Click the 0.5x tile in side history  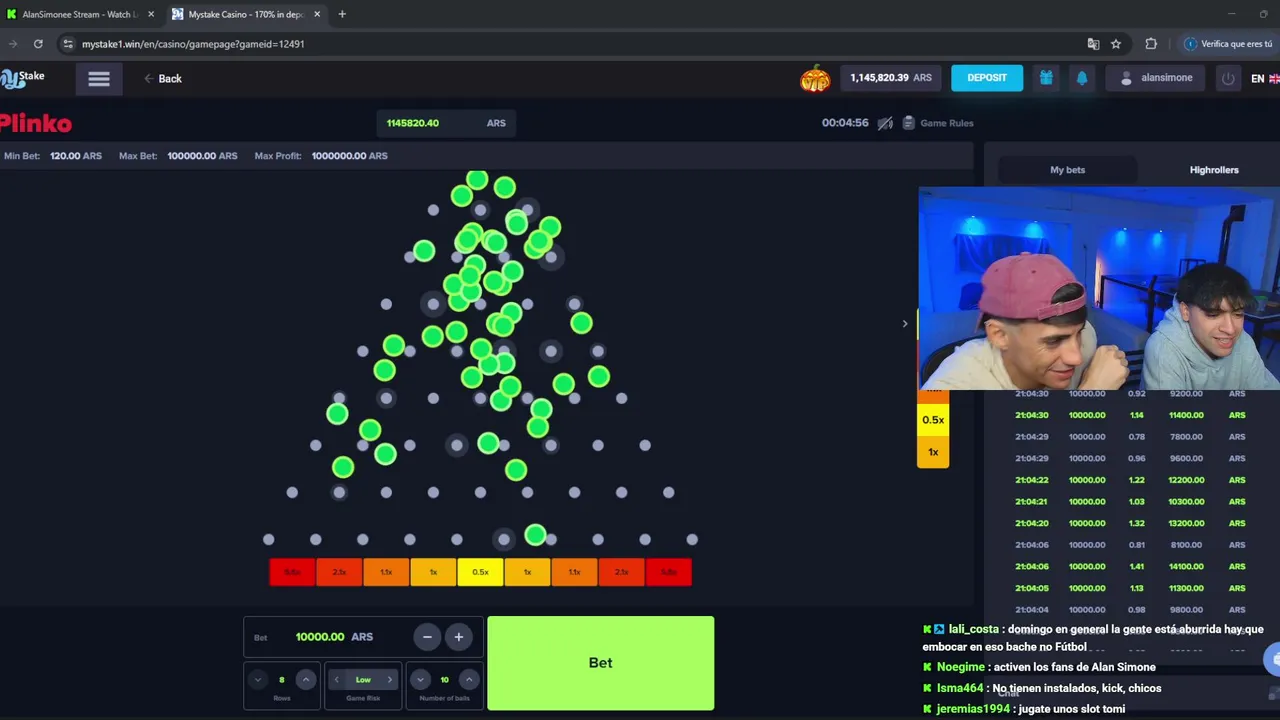tap(933, 420)
